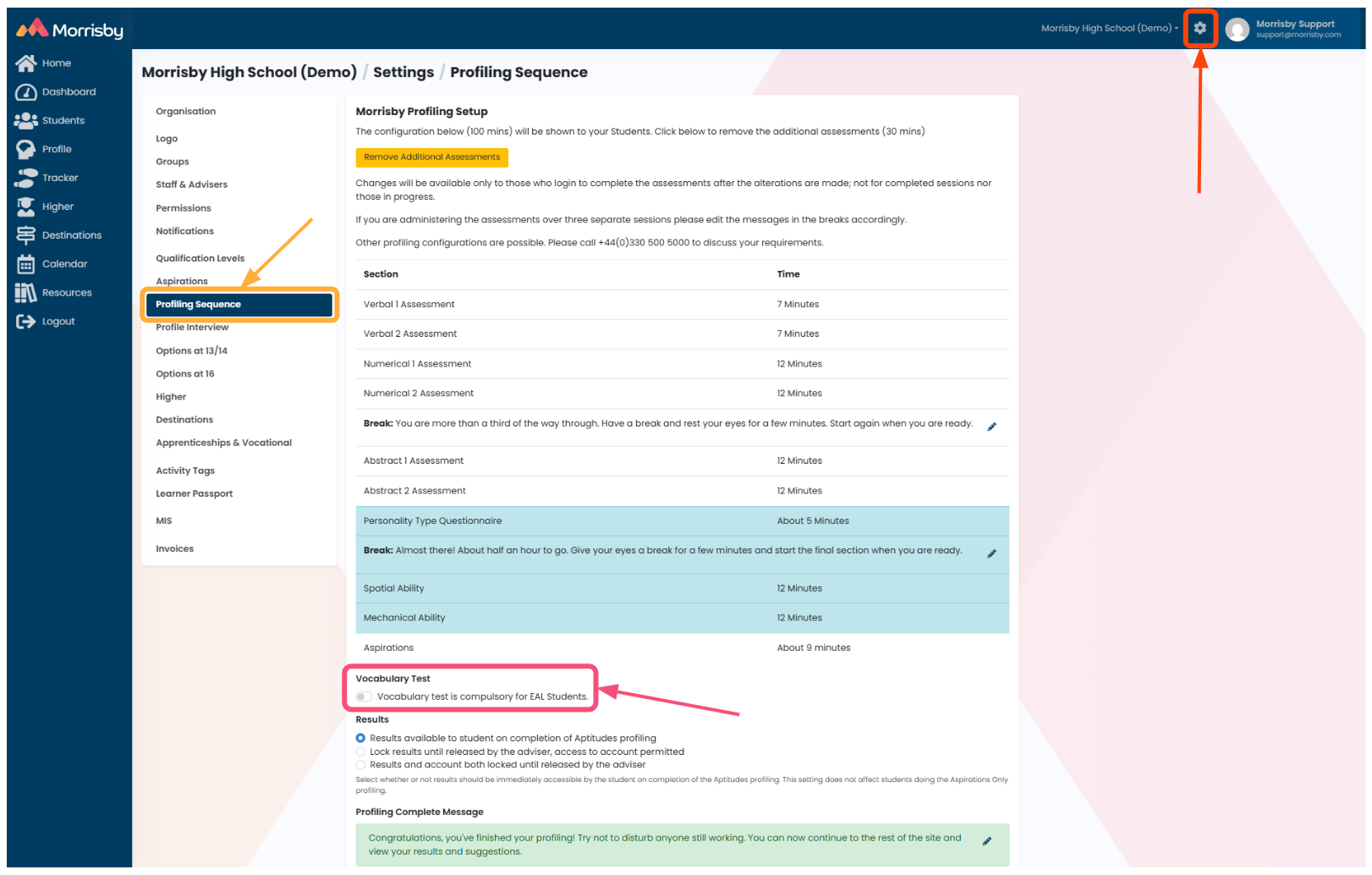1372x875 pixels.
Task: Edit the 'Almost there' Break message pencil
Action: coord(991,553)
